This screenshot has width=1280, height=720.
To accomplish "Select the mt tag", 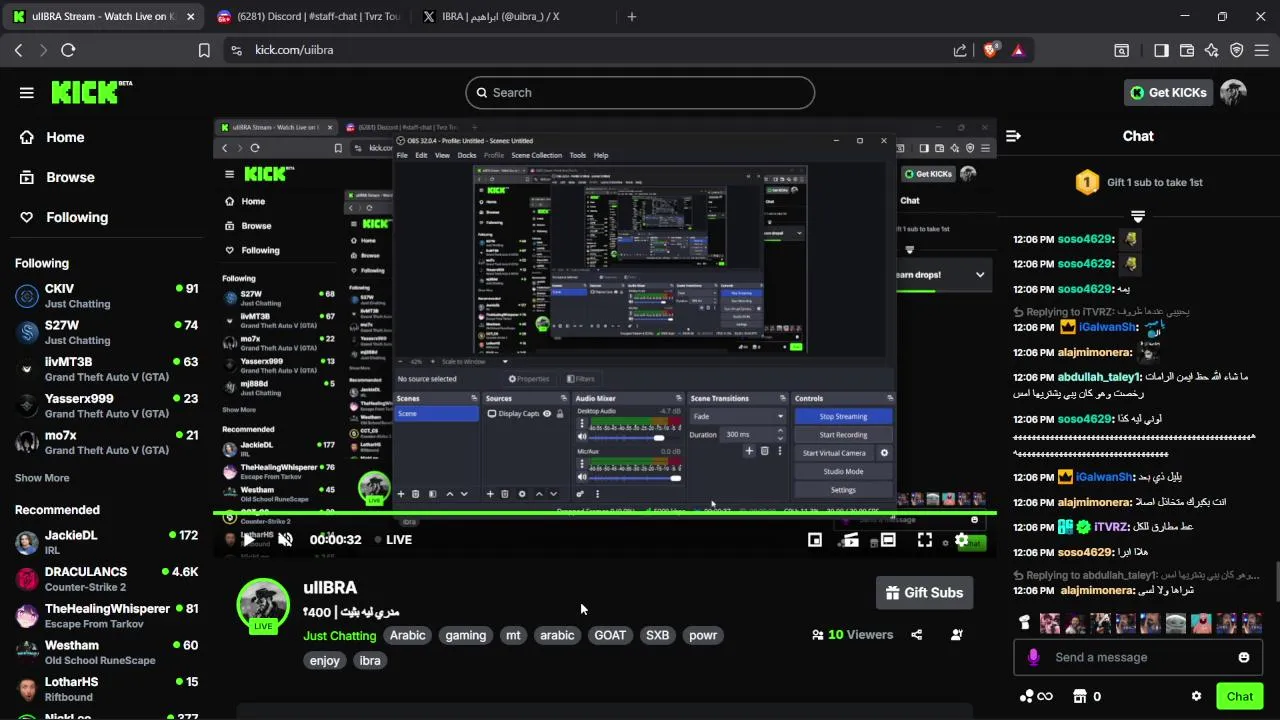I will point(513,635).
